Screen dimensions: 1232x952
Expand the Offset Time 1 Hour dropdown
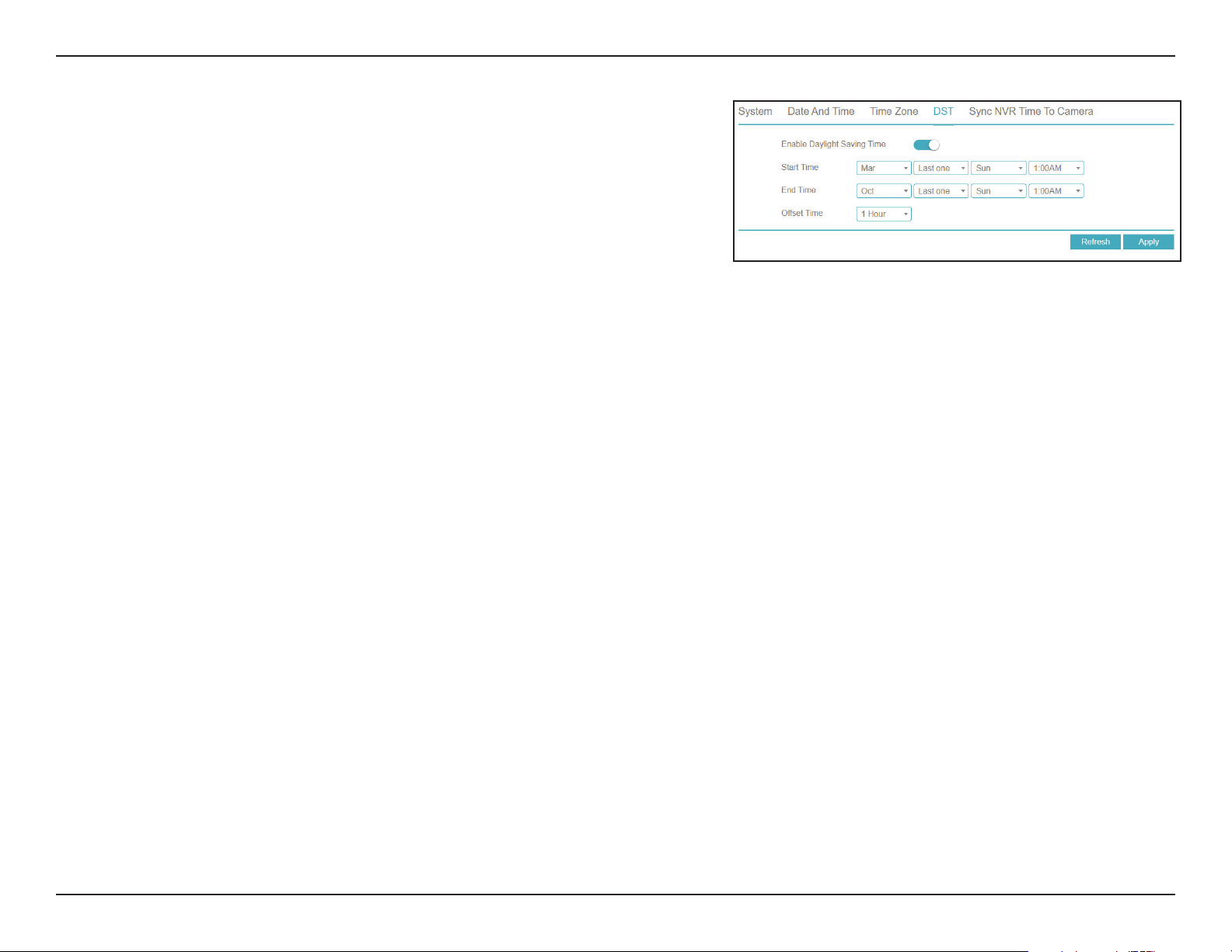pyautogui.click(x=884, y=214)
